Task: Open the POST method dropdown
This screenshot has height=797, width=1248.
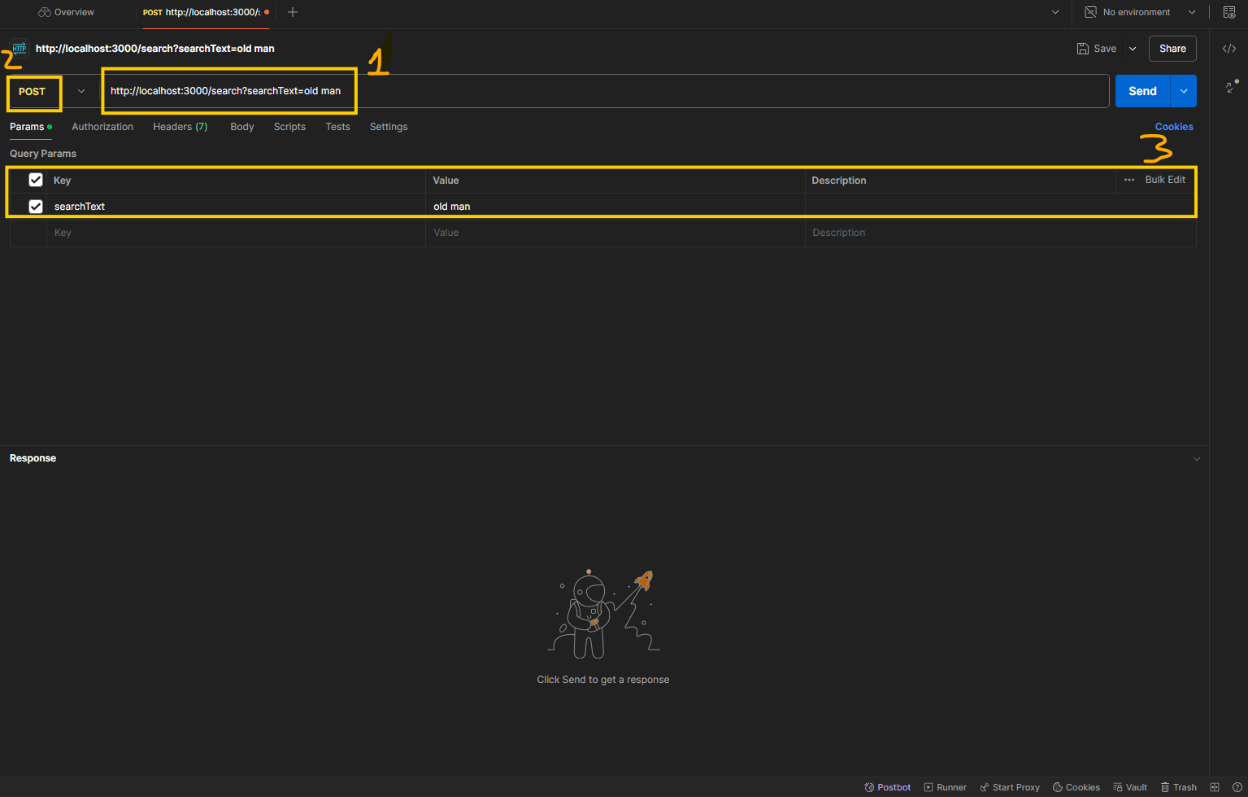Action: [x=81, y=91]
